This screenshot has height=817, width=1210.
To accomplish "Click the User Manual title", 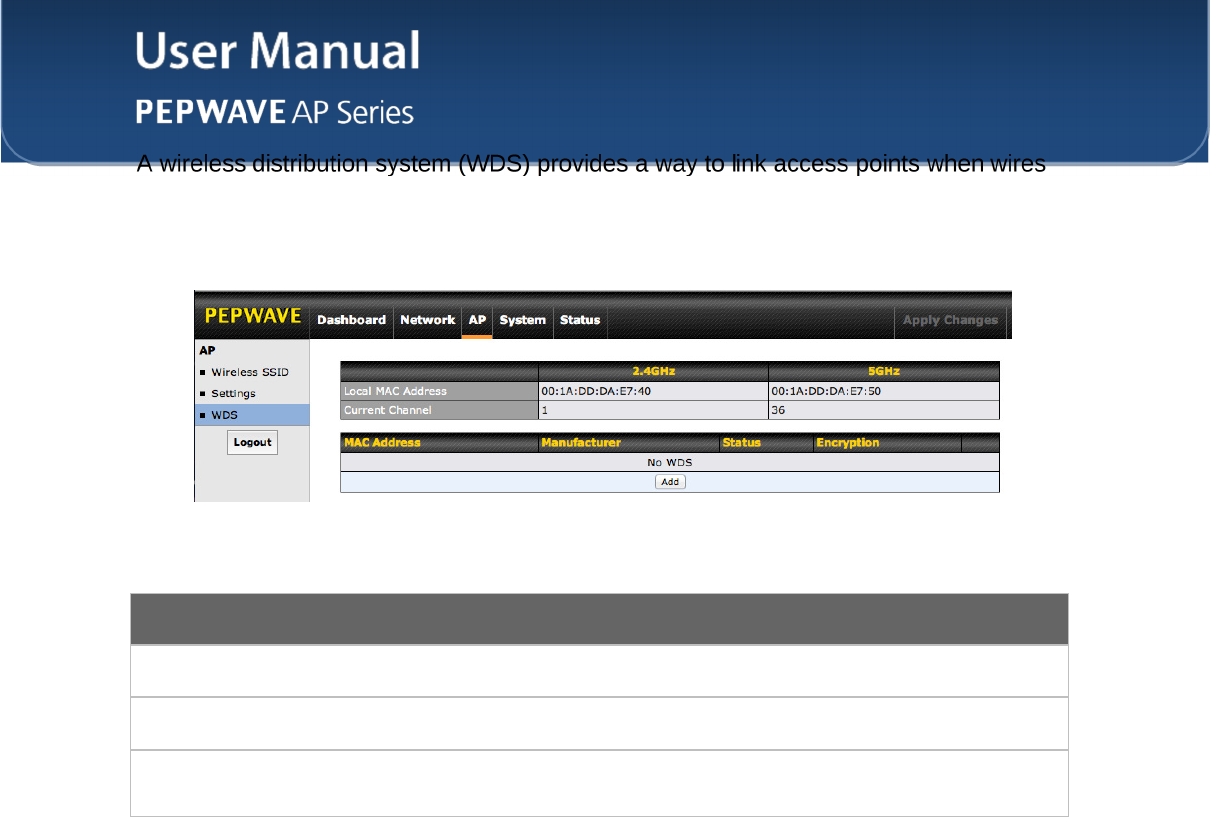I will pyautogui.click(x=278, y=50).
